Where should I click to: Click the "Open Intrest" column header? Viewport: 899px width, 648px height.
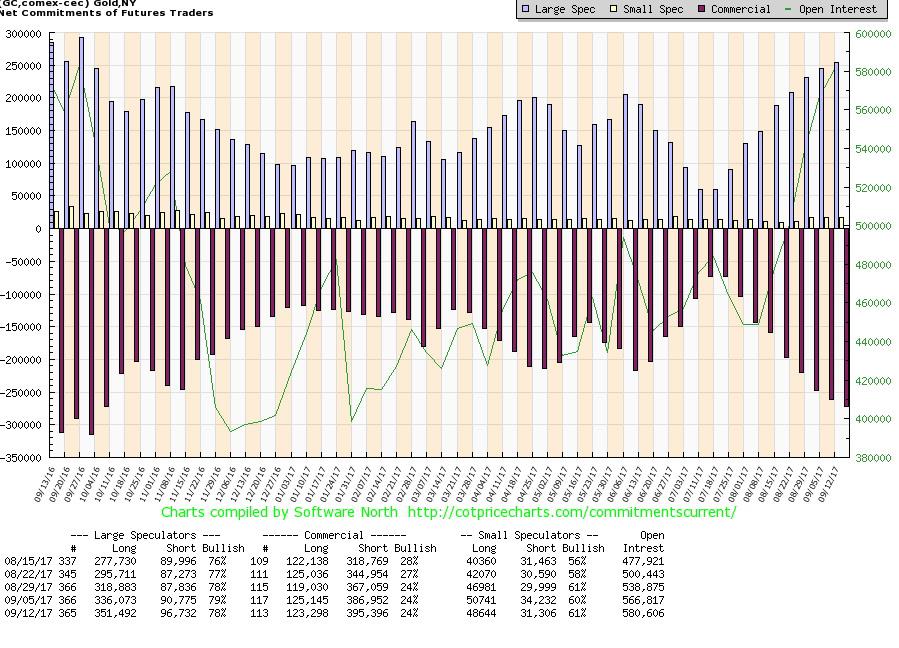[x=643, y=541]
